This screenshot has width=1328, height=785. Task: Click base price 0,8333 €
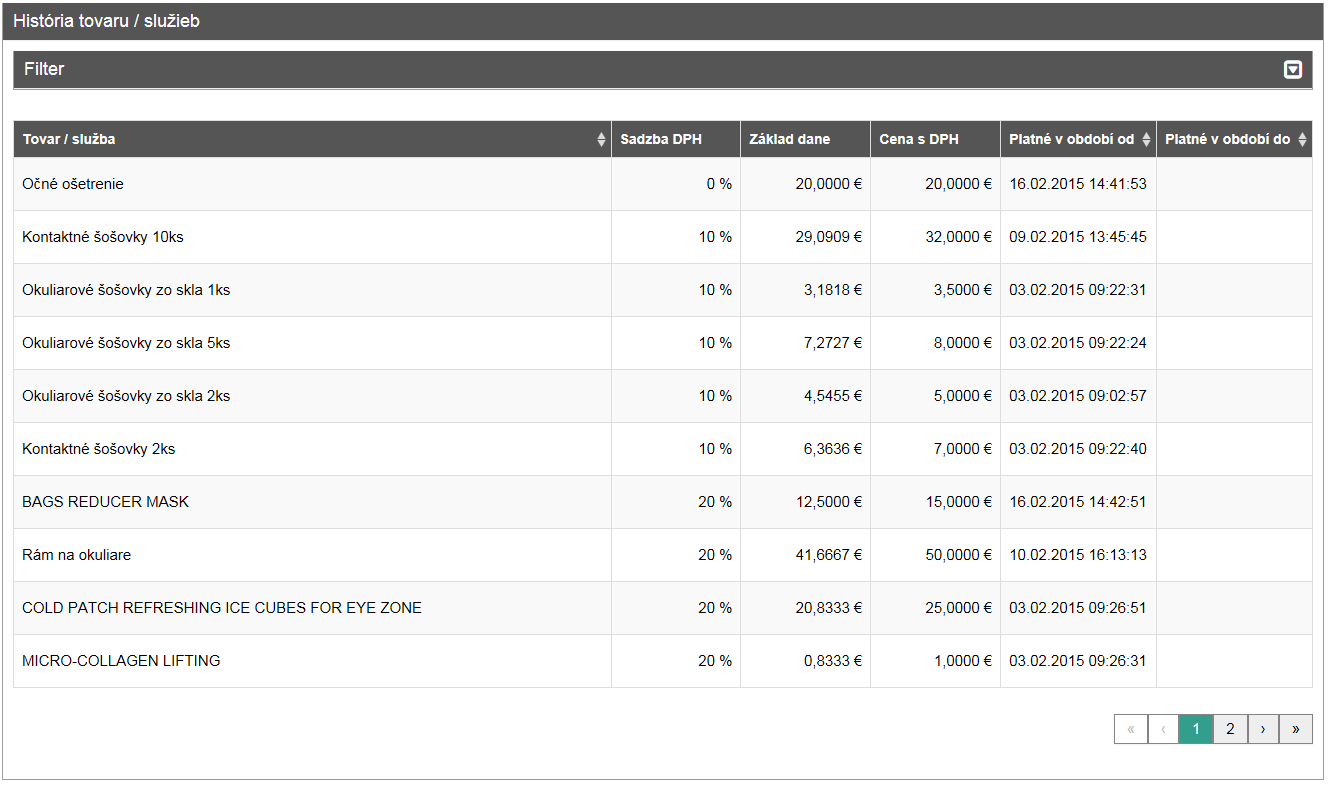[x=832, y=661]
